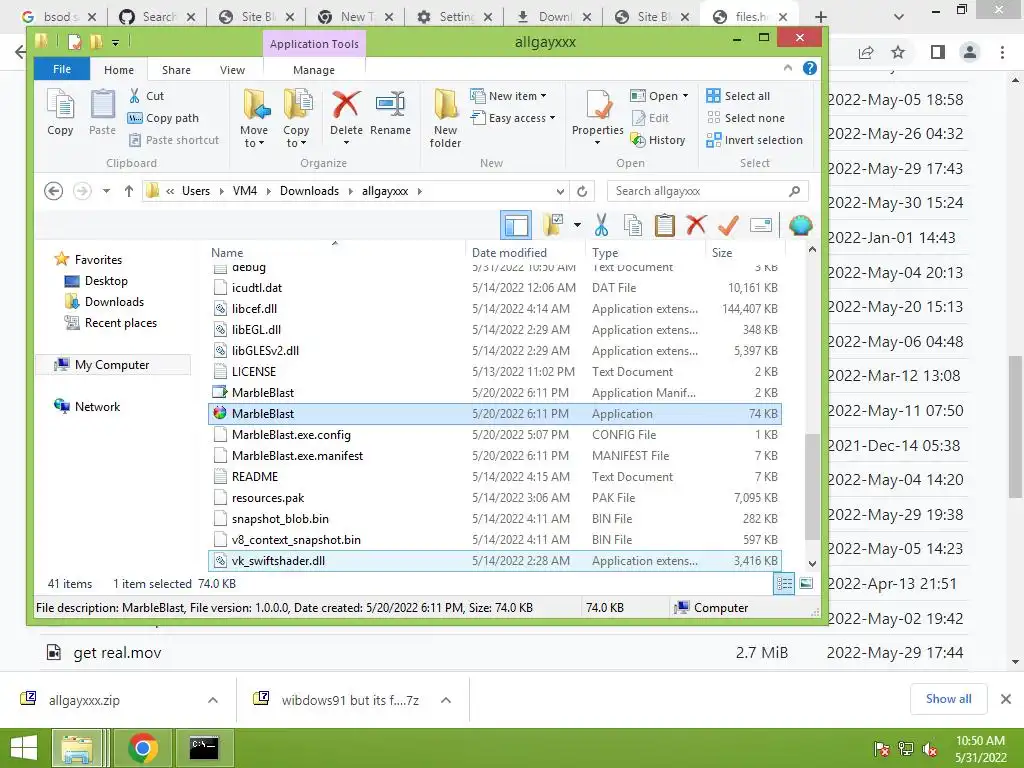This screenshot has width=1024, height=768.
Task: Click Cut in the Clipboard group
Action: 146,96
